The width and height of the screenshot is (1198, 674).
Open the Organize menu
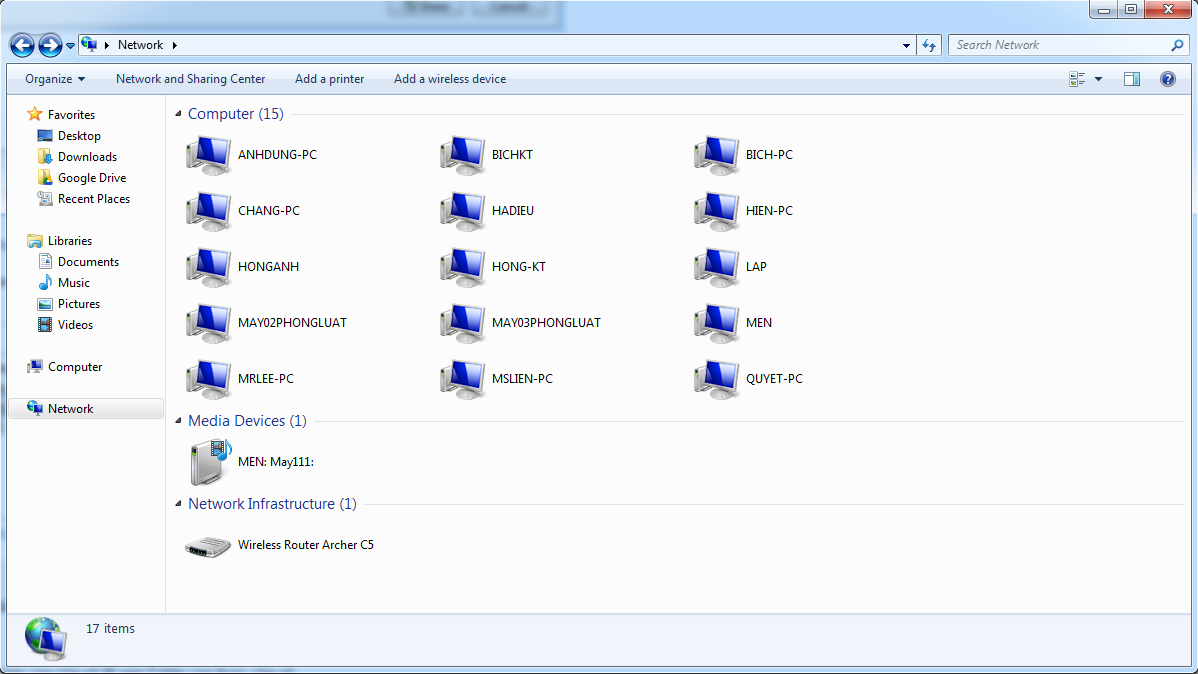[x=55, y=79]
